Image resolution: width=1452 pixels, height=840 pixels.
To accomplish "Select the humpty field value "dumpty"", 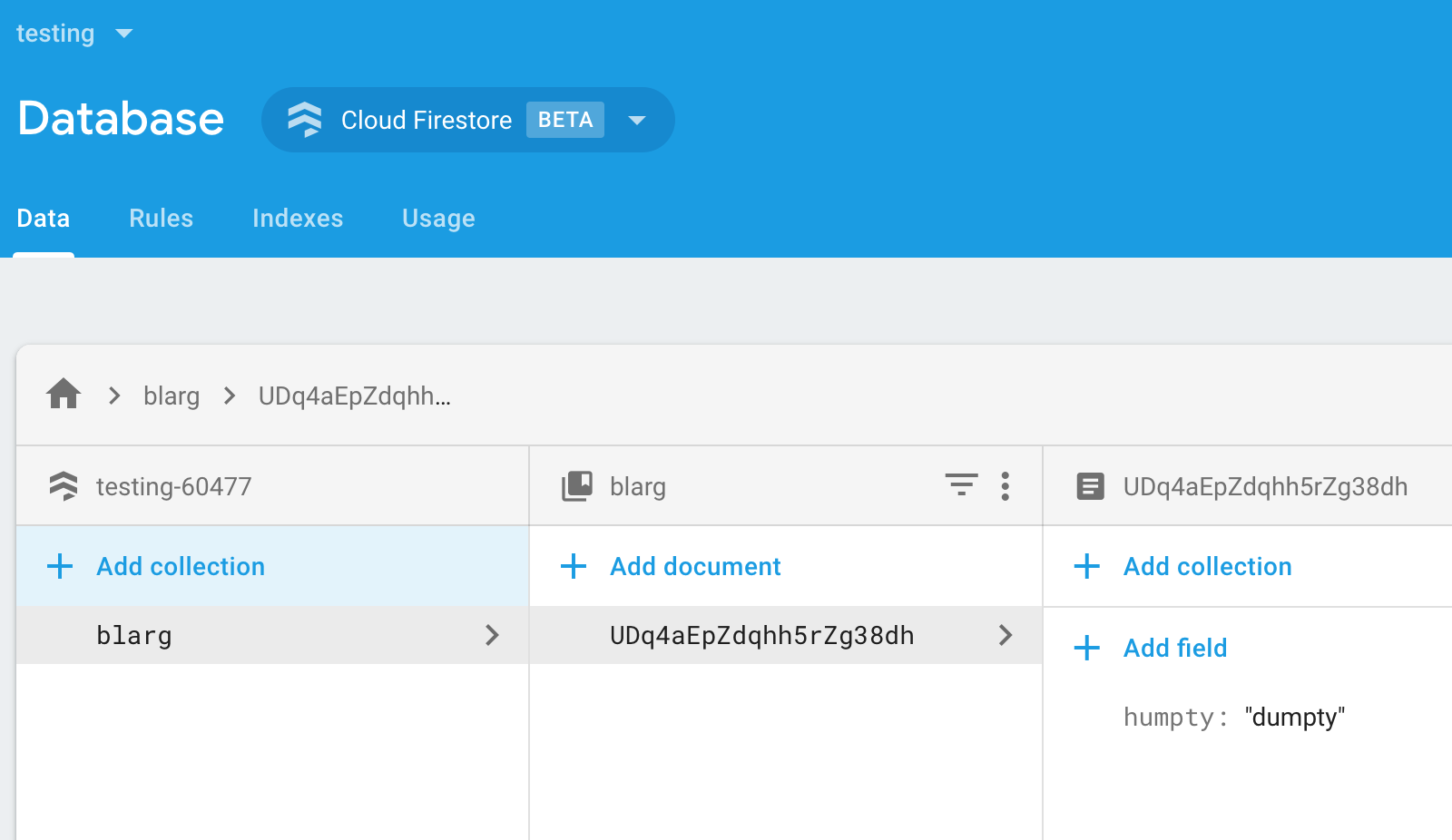I will pyautogui.click(x=1294, y=718).
